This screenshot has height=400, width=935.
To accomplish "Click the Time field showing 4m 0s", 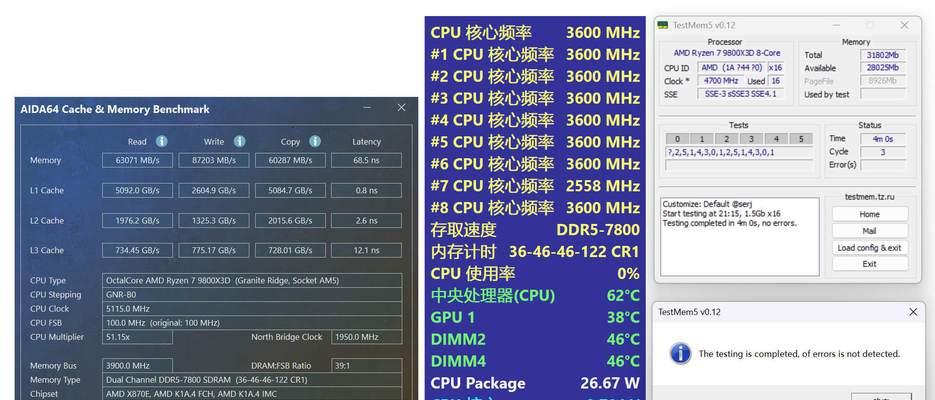I will pyautogui.click(x=883, y=139).
